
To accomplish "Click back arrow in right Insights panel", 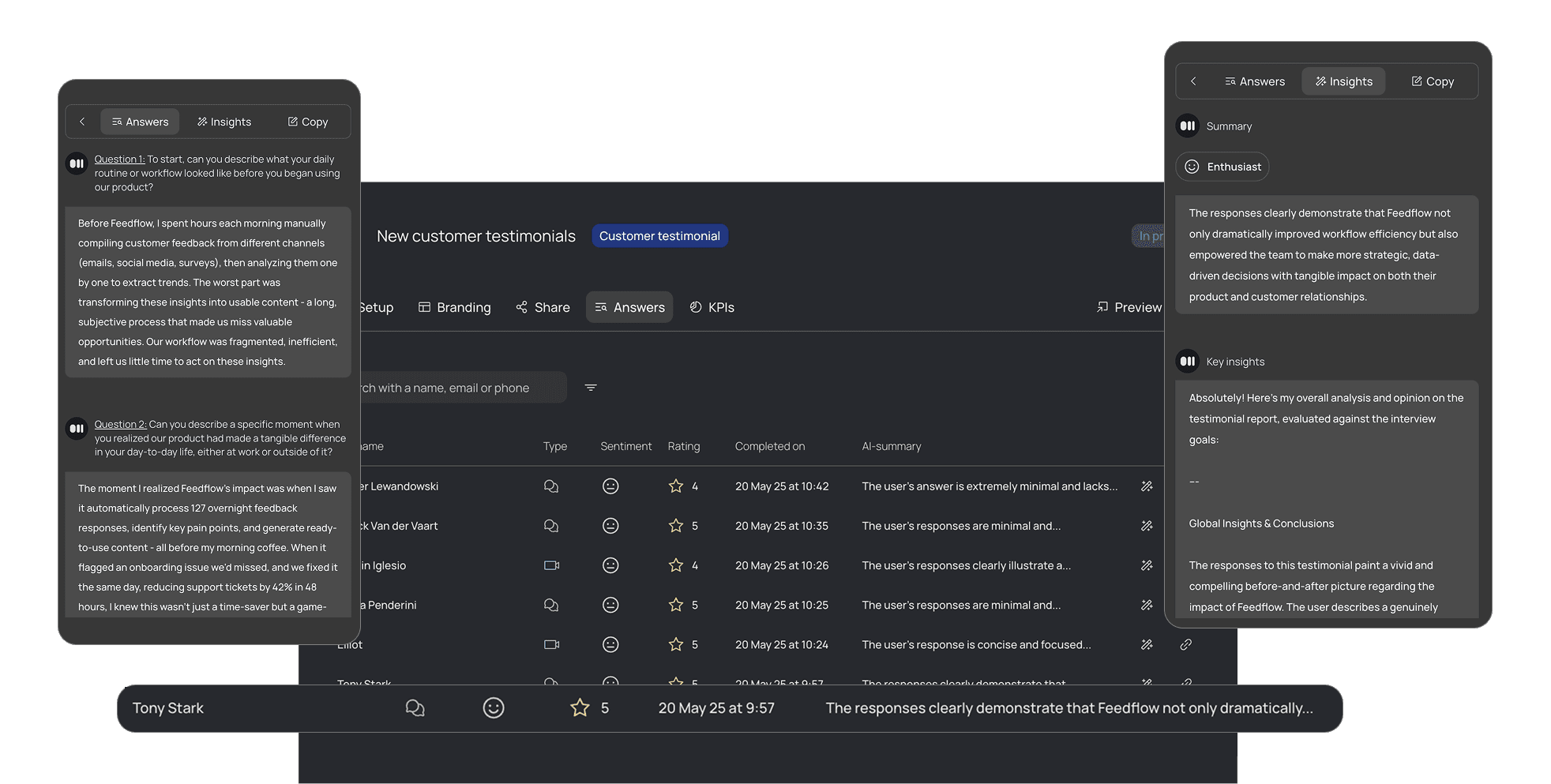I will [1193, 81].
